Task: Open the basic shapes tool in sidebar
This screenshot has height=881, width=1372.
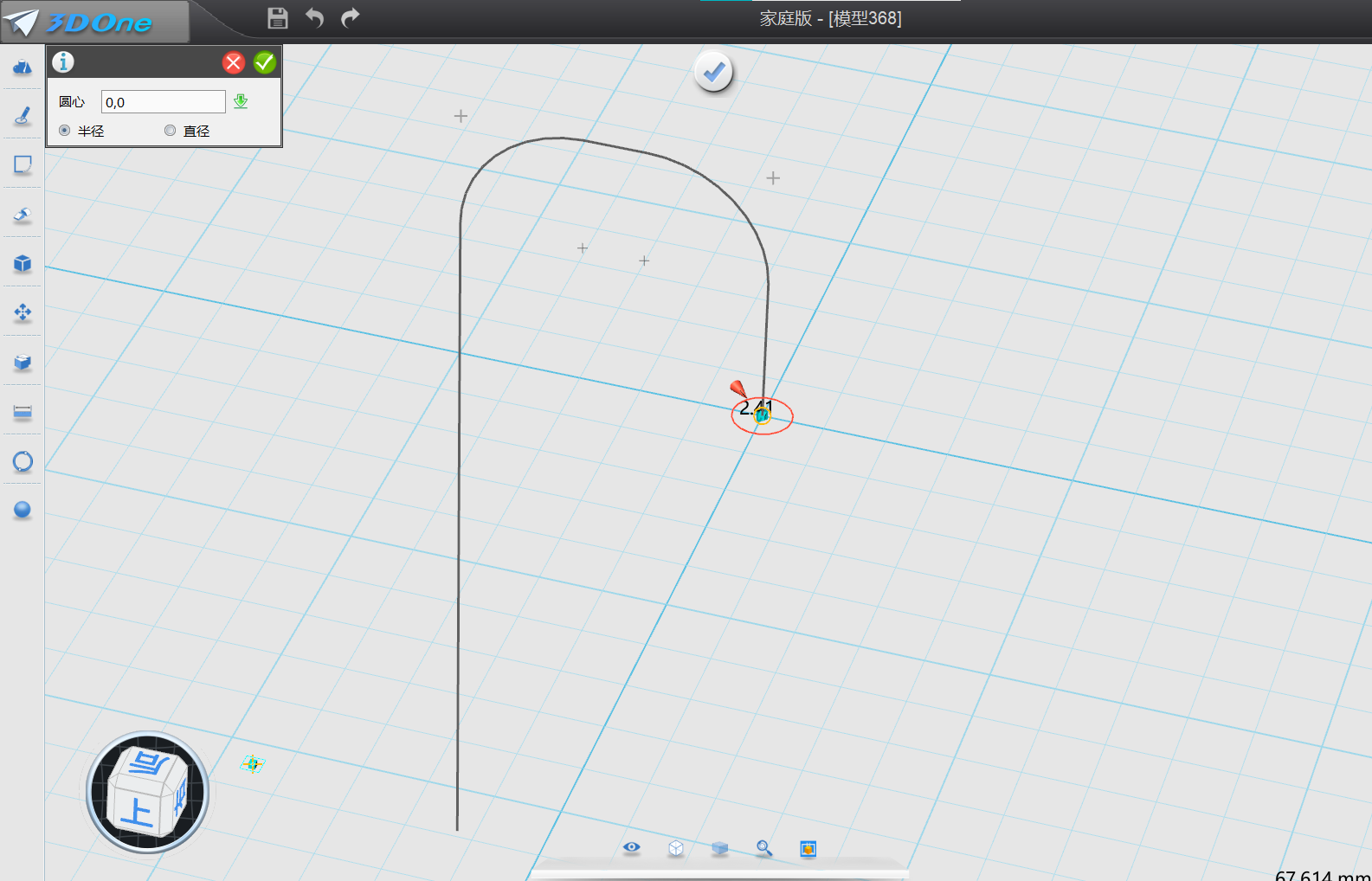Action: [x=23, y=67]
